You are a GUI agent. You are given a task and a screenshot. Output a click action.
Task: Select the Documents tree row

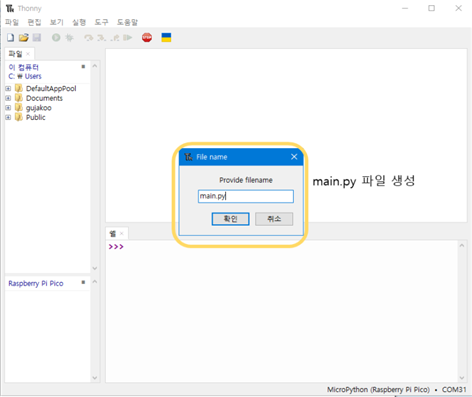48,98
